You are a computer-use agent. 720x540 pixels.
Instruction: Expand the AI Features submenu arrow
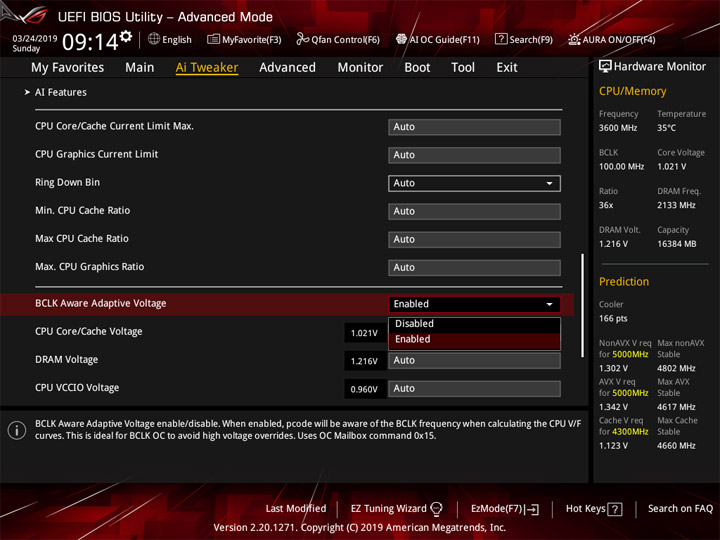[27, 92]
